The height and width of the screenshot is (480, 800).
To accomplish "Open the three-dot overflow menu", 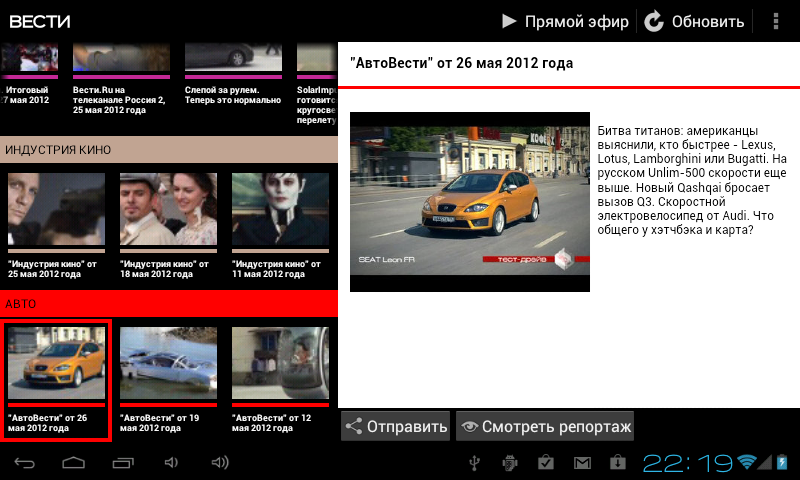I will tap(776, 21).
